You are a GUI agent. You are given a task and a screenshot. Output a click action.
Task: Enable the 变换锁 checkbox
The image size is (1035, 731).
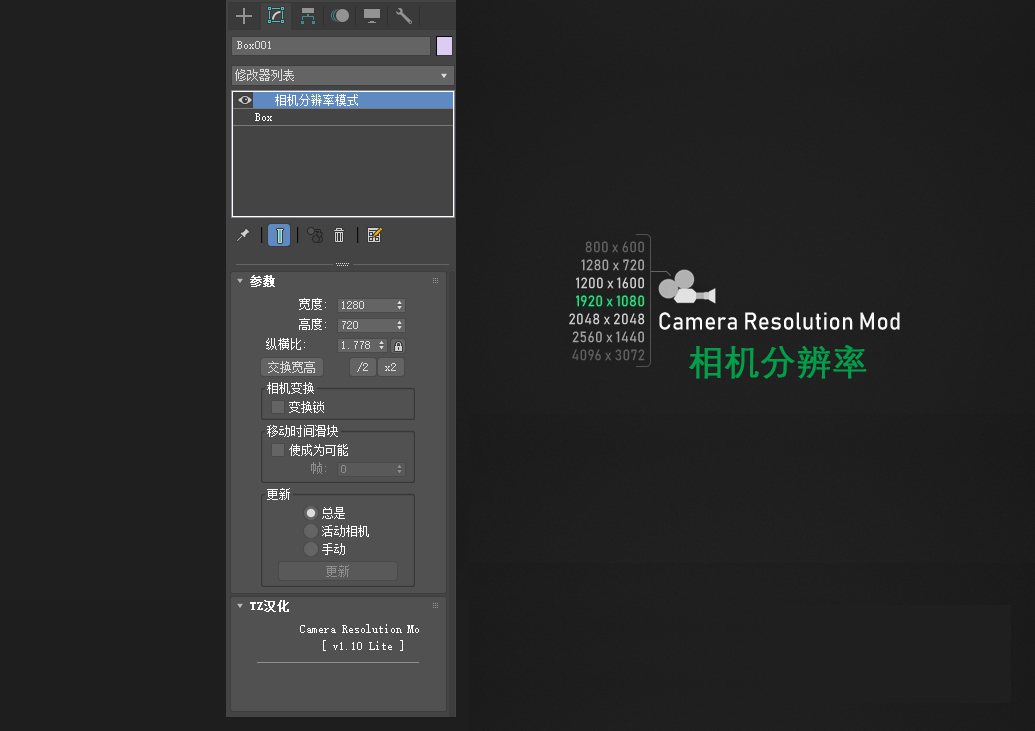pyautogui.click(x=278, y=407)
